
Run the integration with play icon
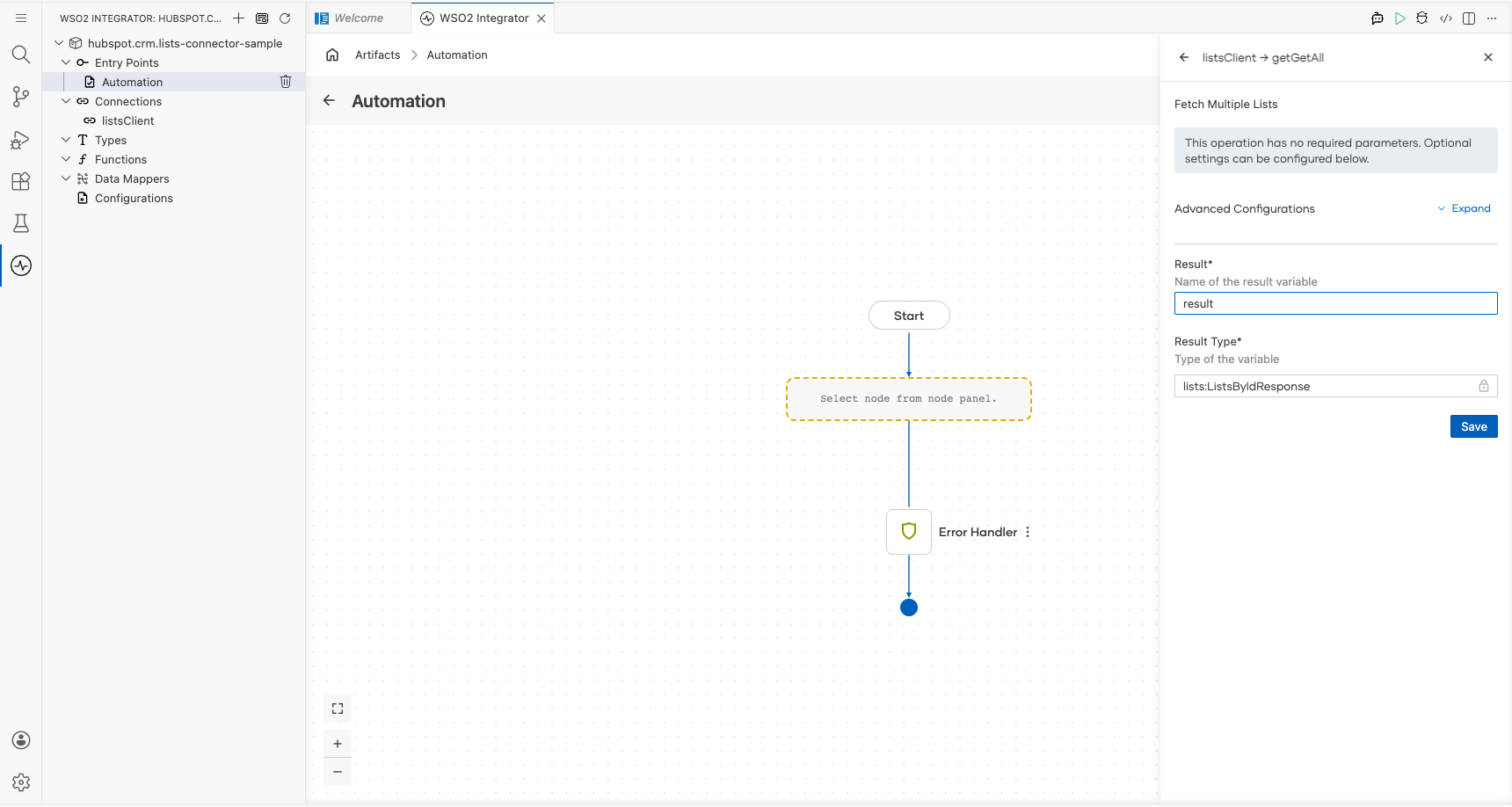click(1400, 18)
